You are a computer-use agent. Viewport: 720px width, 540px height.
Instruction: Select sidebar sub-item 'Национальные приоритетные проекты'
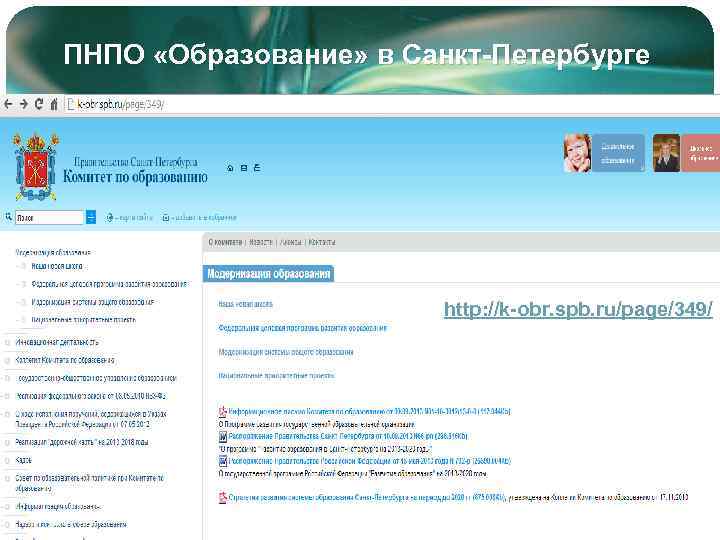pos(84,320)
